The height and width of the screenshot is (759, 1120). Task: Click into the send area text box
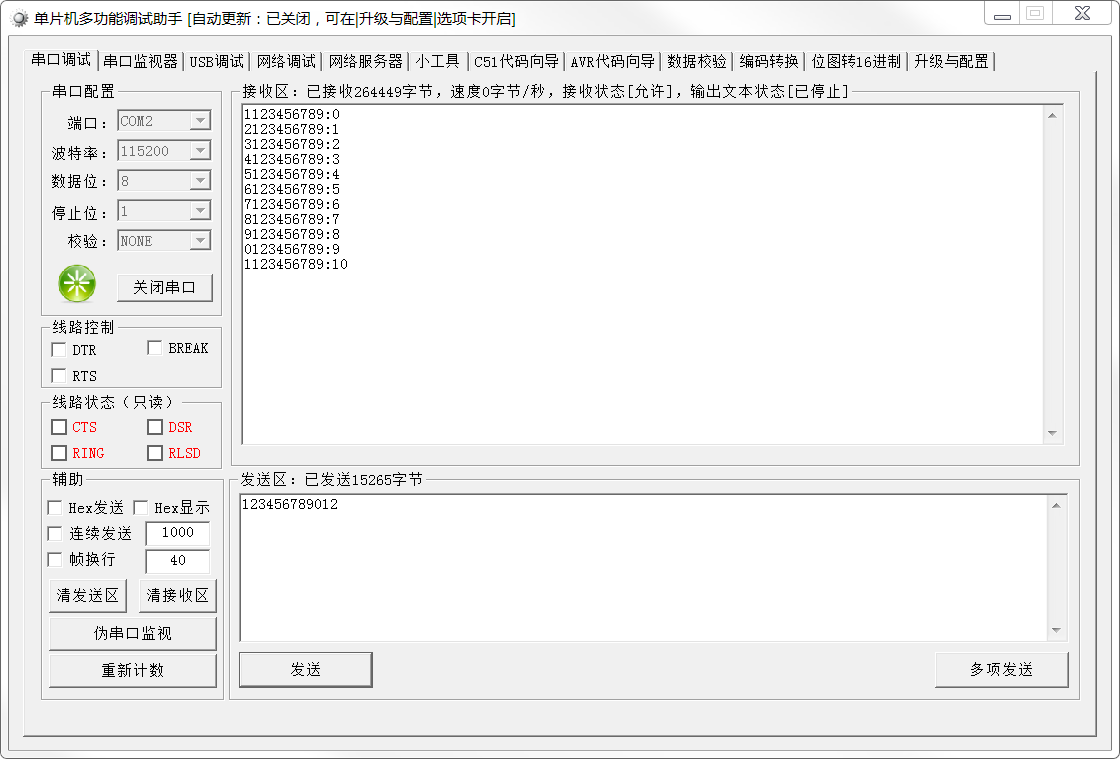[x=644, y=568]
